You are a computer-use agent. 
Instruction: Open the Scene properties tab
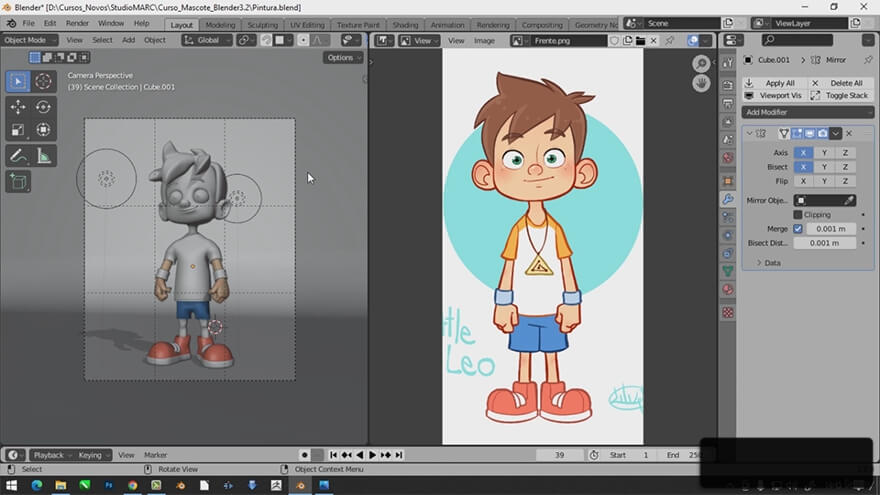point(728,140)
